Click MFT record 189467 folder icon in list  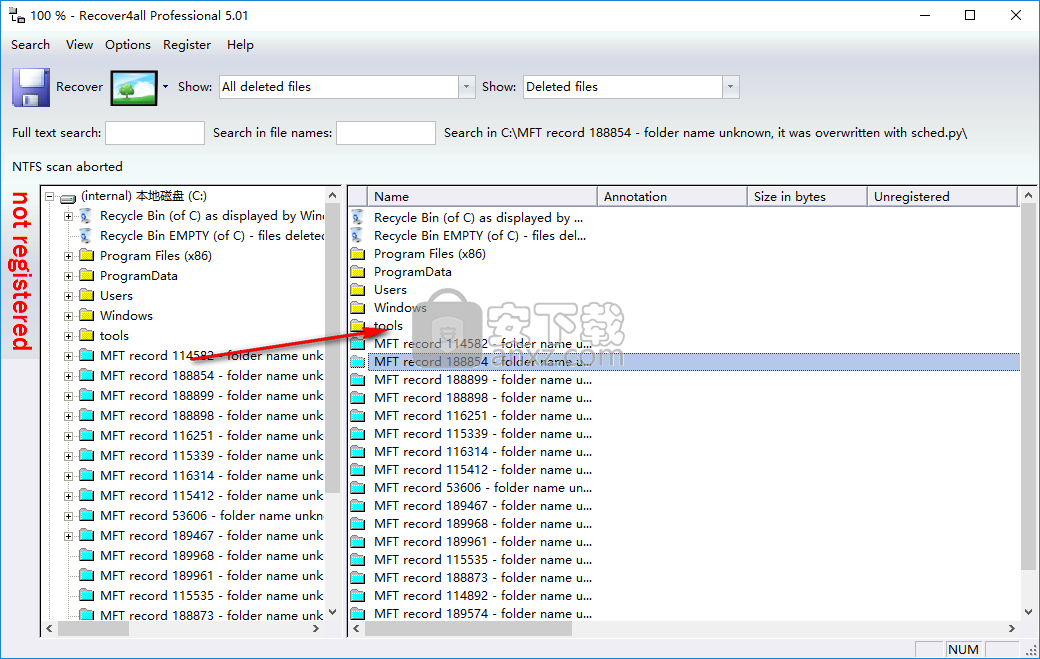pos(358,506)
